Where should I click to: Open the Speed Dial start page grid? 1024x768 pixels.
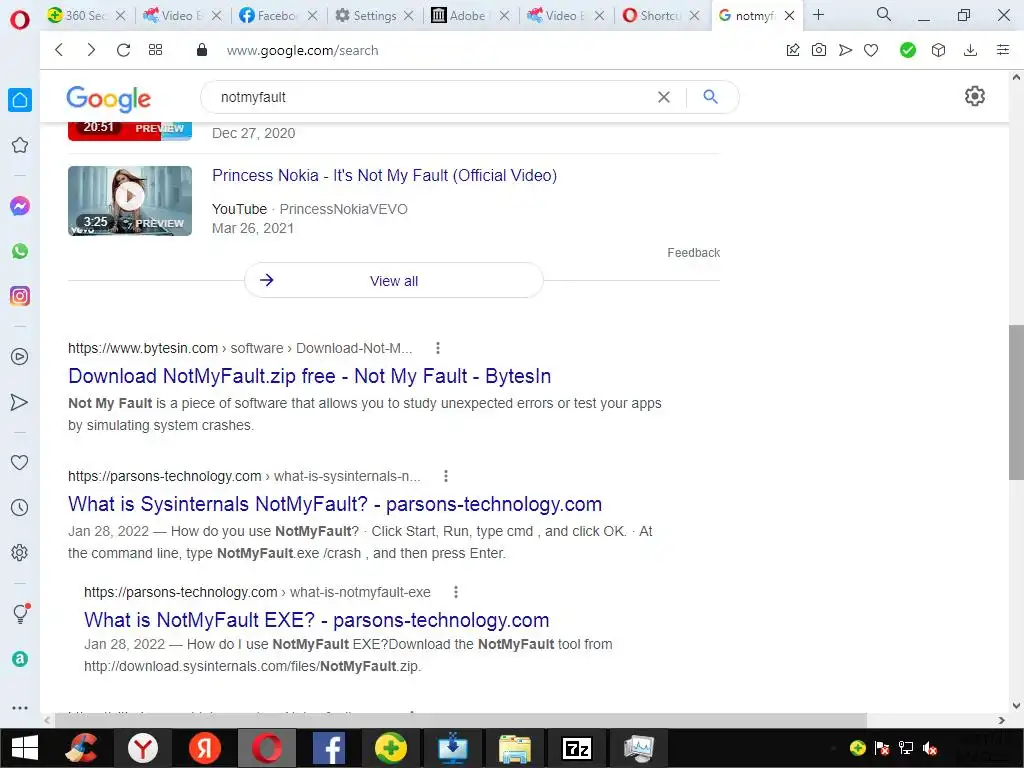click(x=155, y=50)
